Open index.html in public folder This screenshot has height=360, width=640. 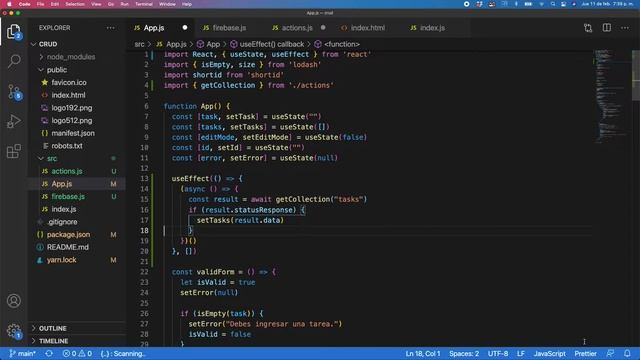click(x=68, y=95)
